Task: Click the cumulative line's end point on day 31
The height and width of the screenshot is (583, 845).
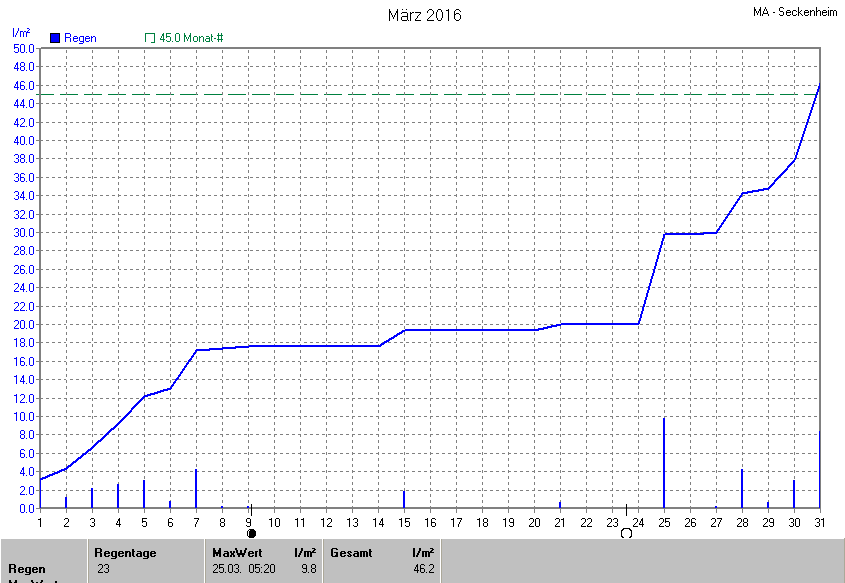Action: tap(819, 86)
